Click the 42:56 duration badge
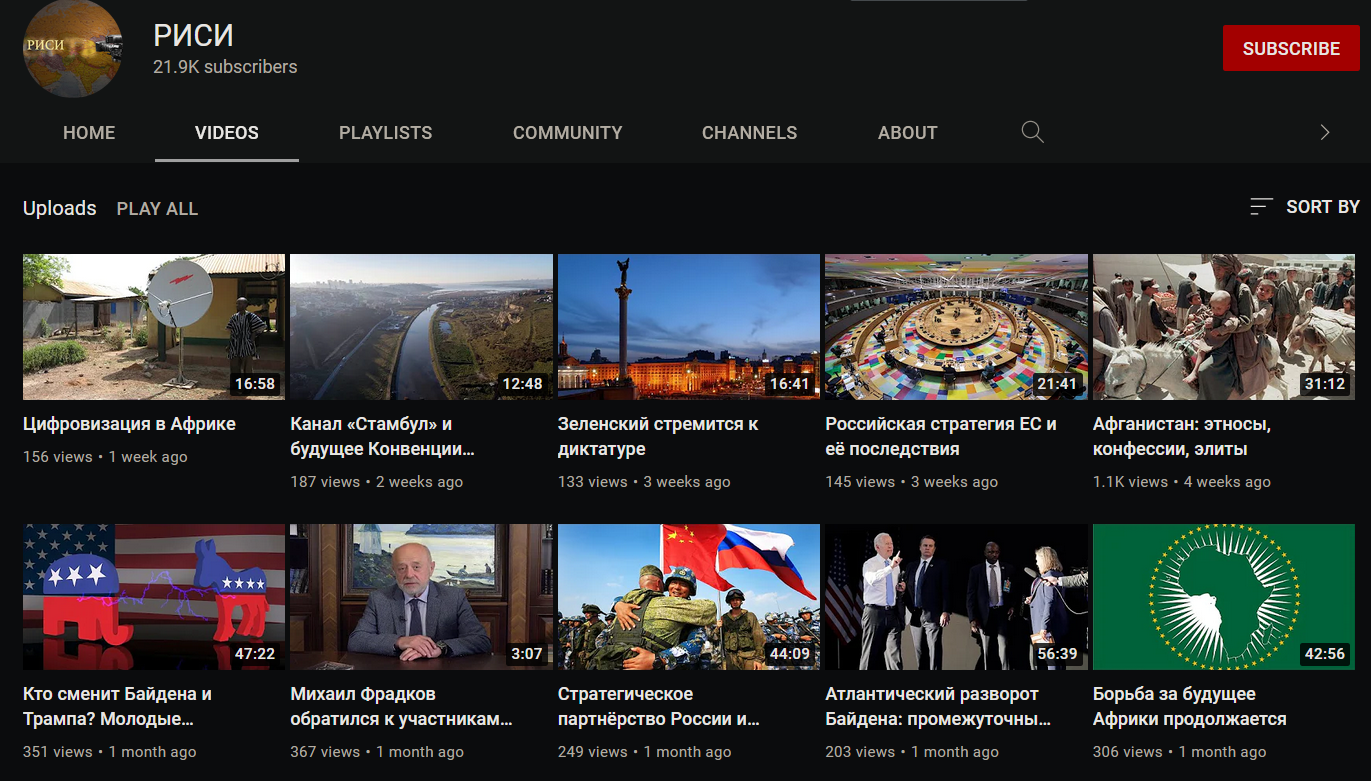The image size is (1371, 781). [x=1325, y=654]
